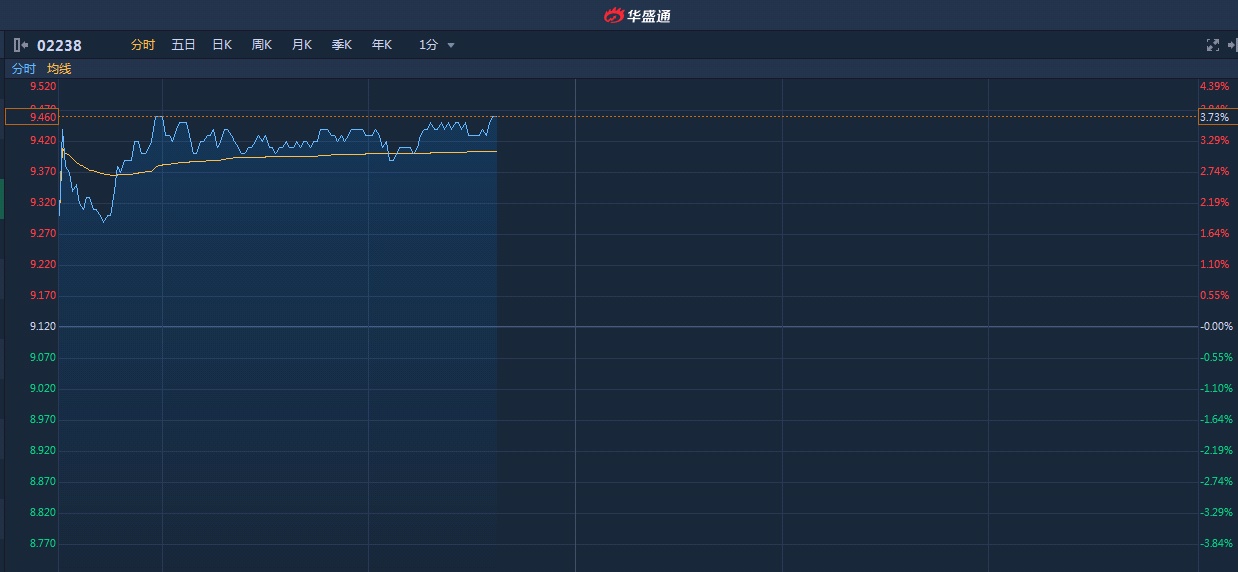Switch to the 五日 five-day tab
This screenshot has height=572, width=1238.
pos(184,45)
